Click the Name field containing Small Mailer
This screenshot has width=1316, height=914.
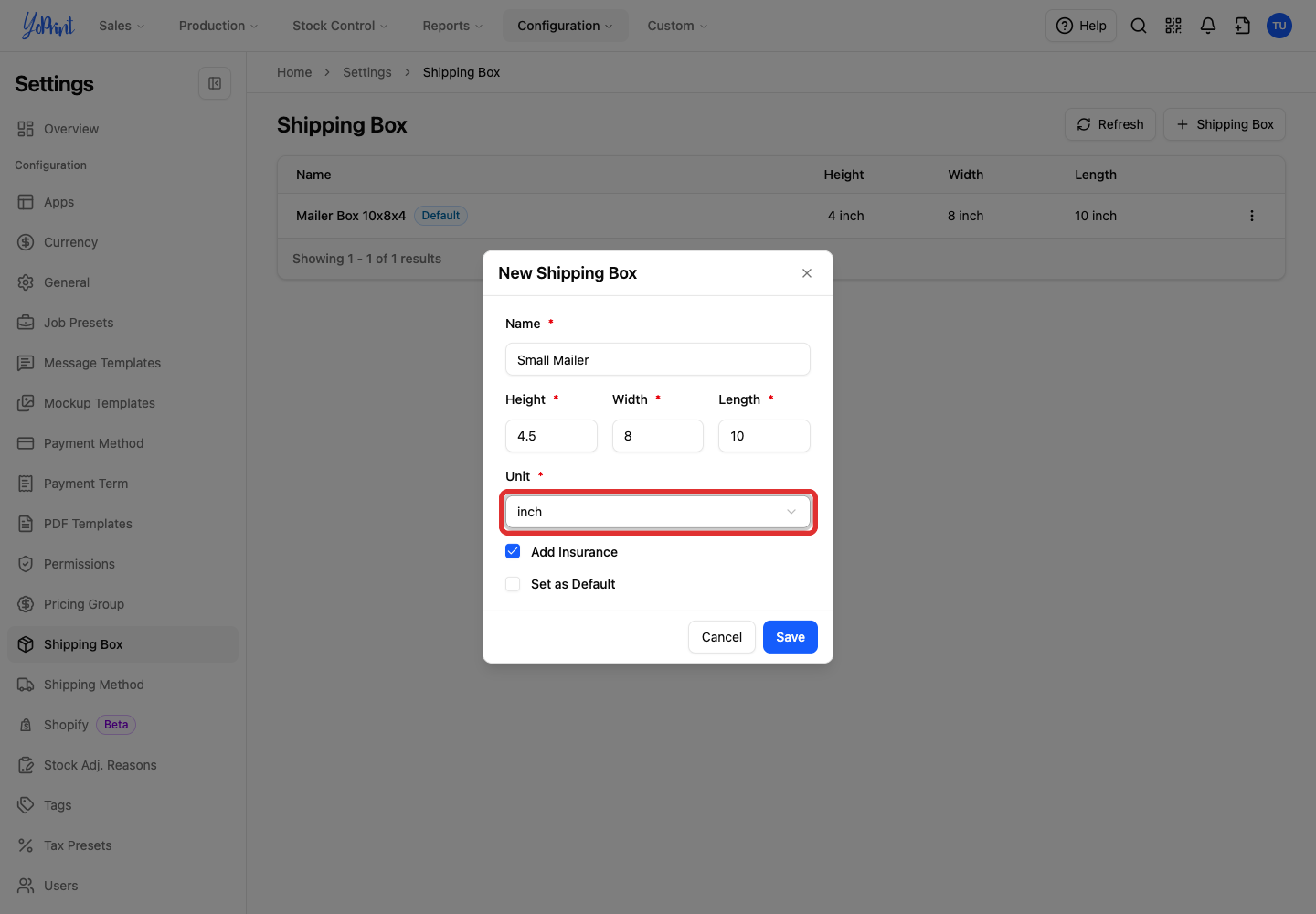(x=658, y=359)
